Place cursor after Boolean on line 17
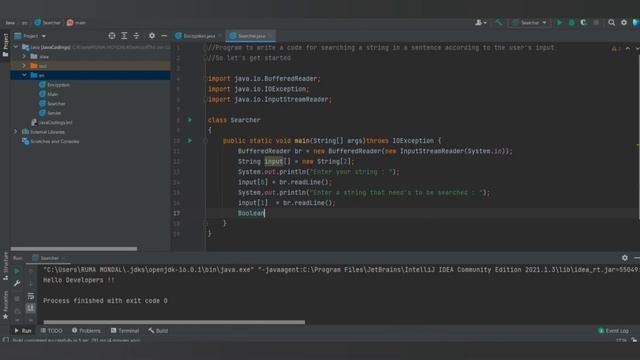 tap(265, 213)
